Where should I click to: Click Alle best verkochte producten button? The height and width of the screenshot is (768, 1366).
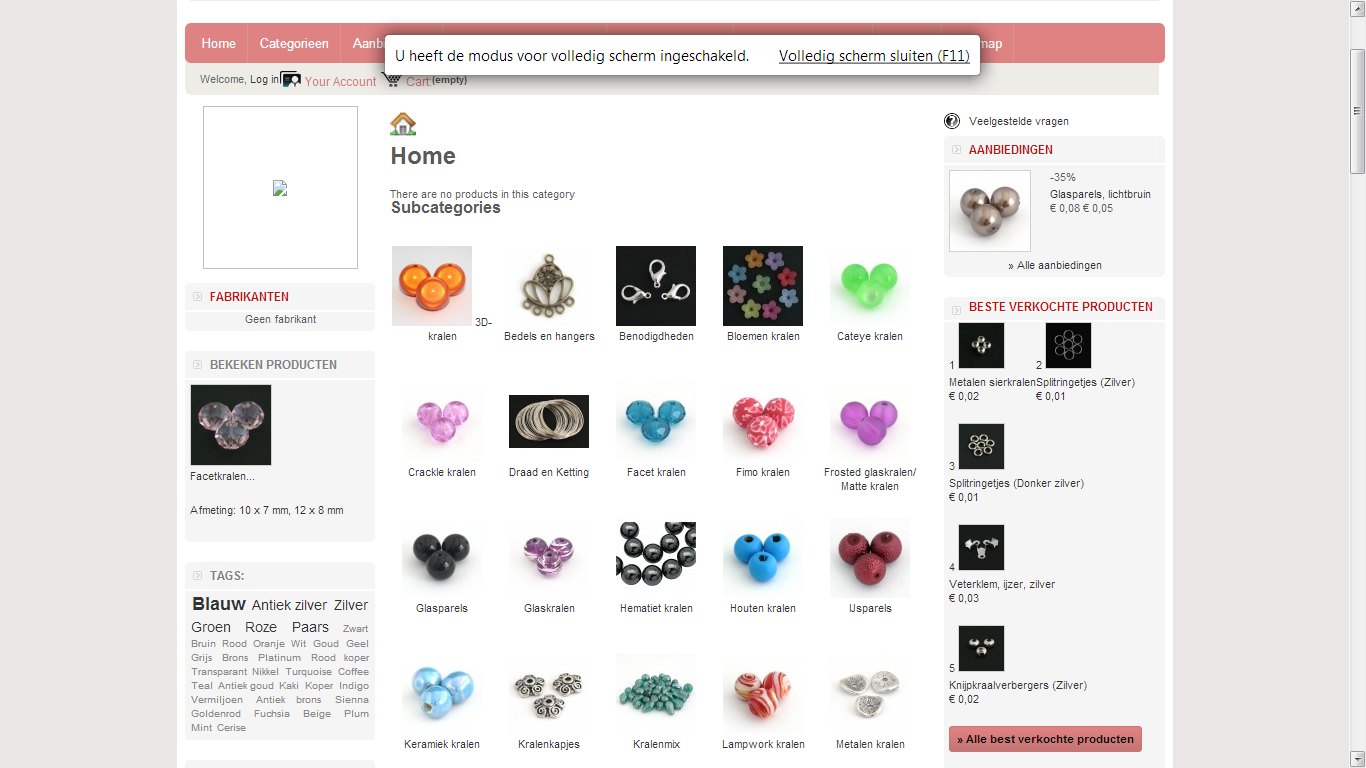pos(1045,739)
